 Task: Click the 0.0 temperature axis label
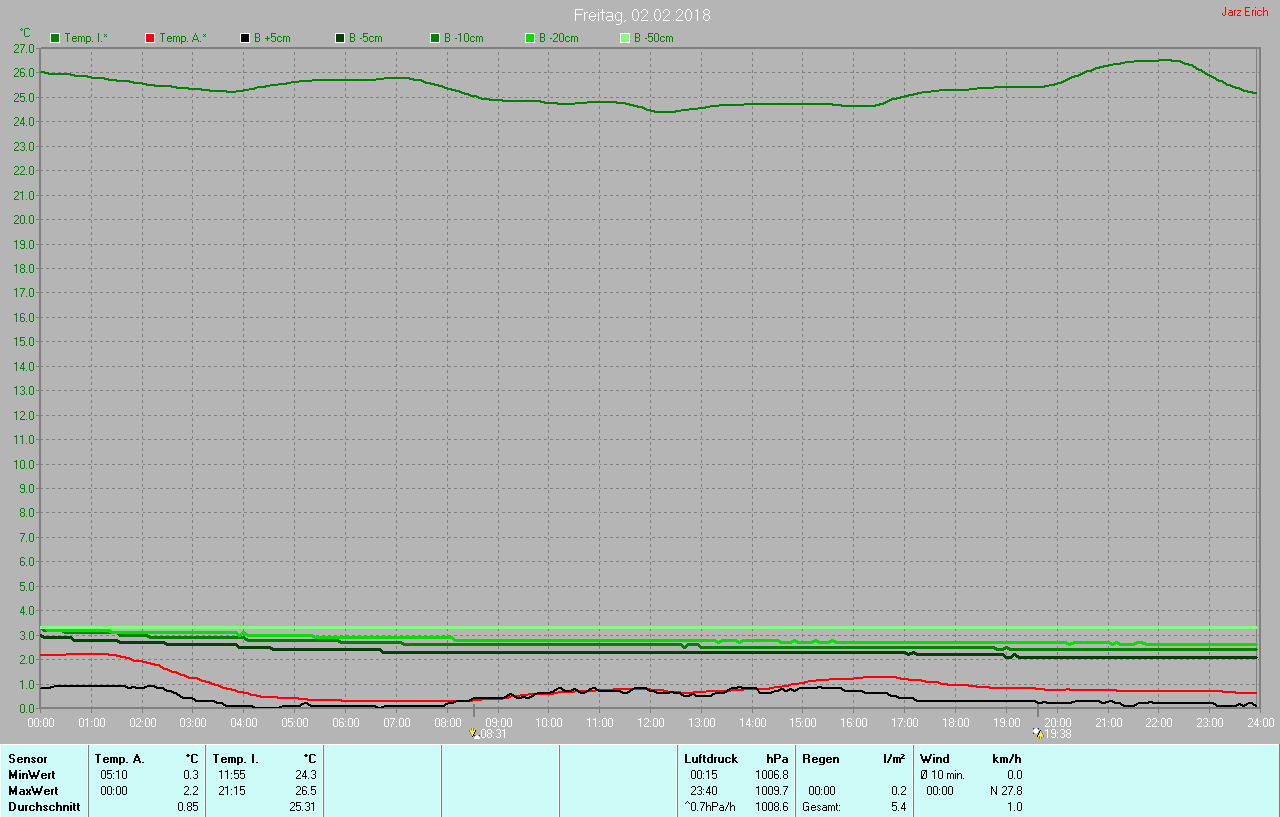pyautogui.click(x=27, y=708)
